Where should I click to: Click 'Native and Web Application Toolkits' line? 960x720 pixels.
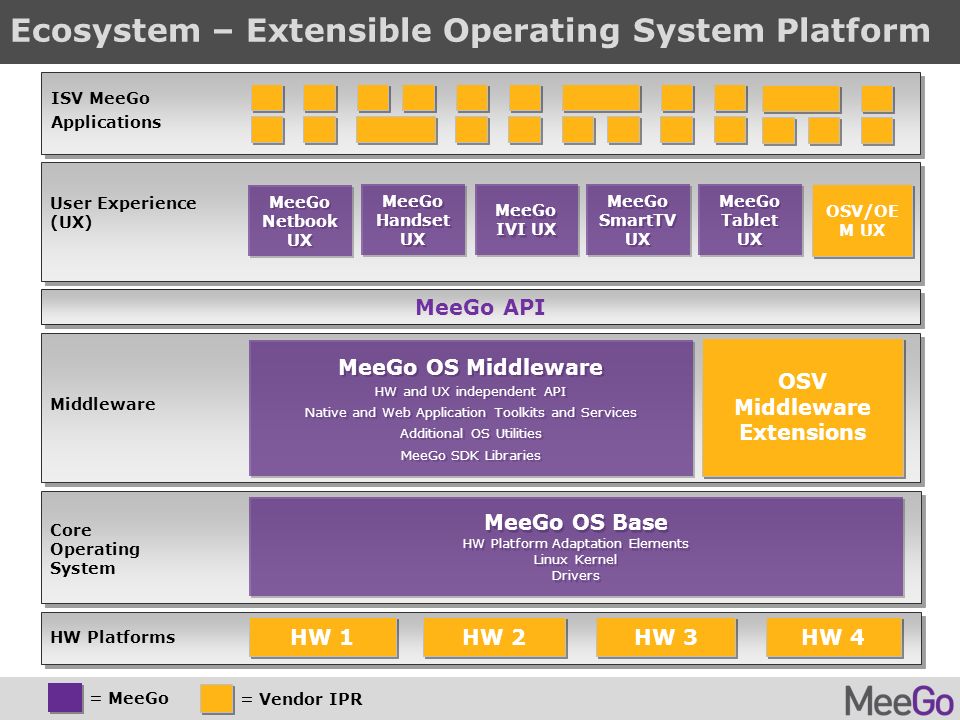(470, 413)
